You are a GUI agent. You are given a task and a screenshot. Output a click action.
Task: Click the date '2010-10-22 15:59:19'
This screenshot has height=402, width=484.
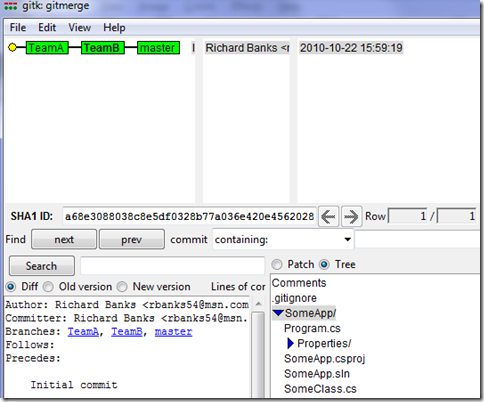click(x=351, y=48)
